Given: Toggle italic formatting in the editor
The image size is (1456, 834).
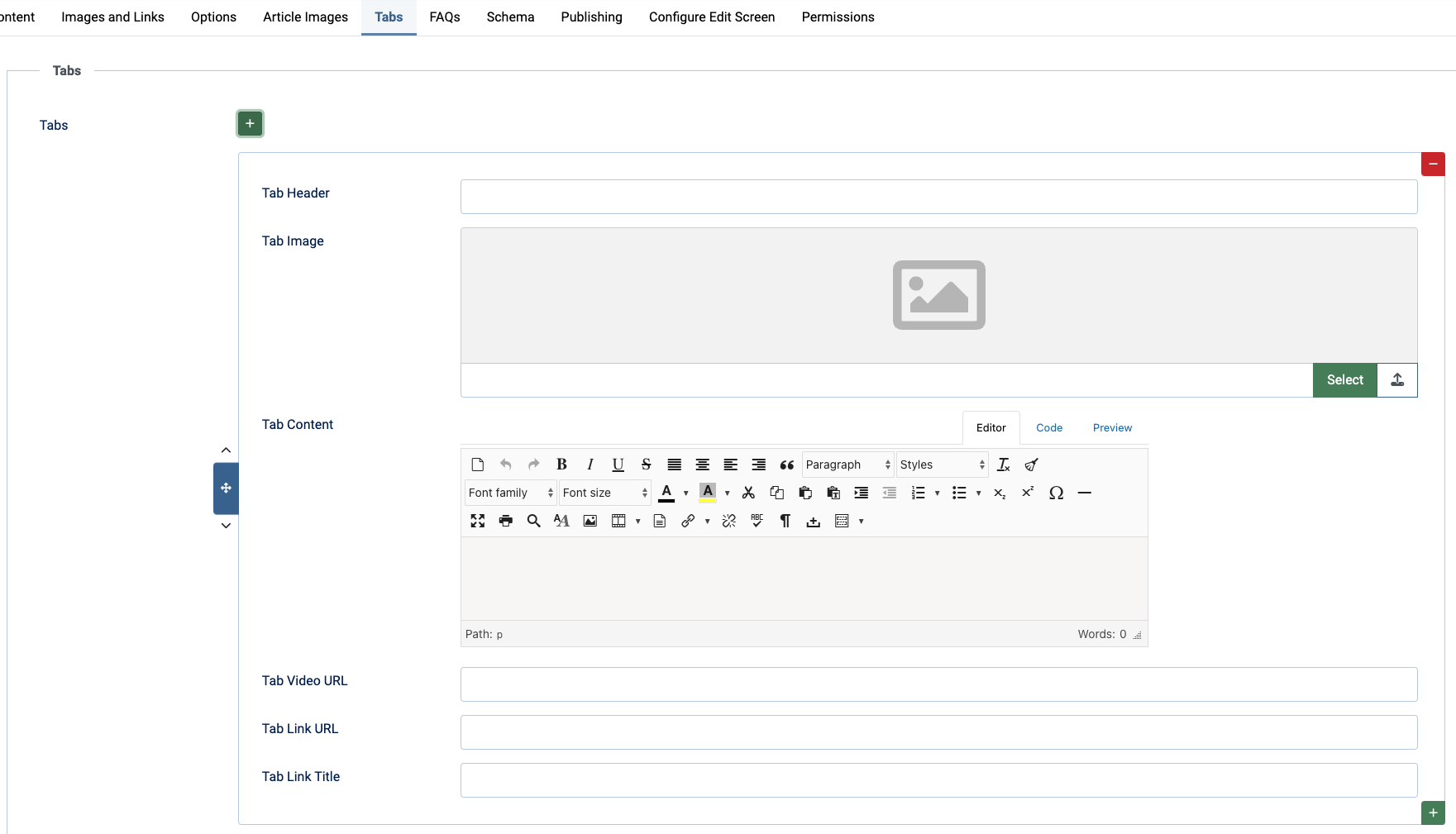Looking at the screenshot, I should point(590,465).
